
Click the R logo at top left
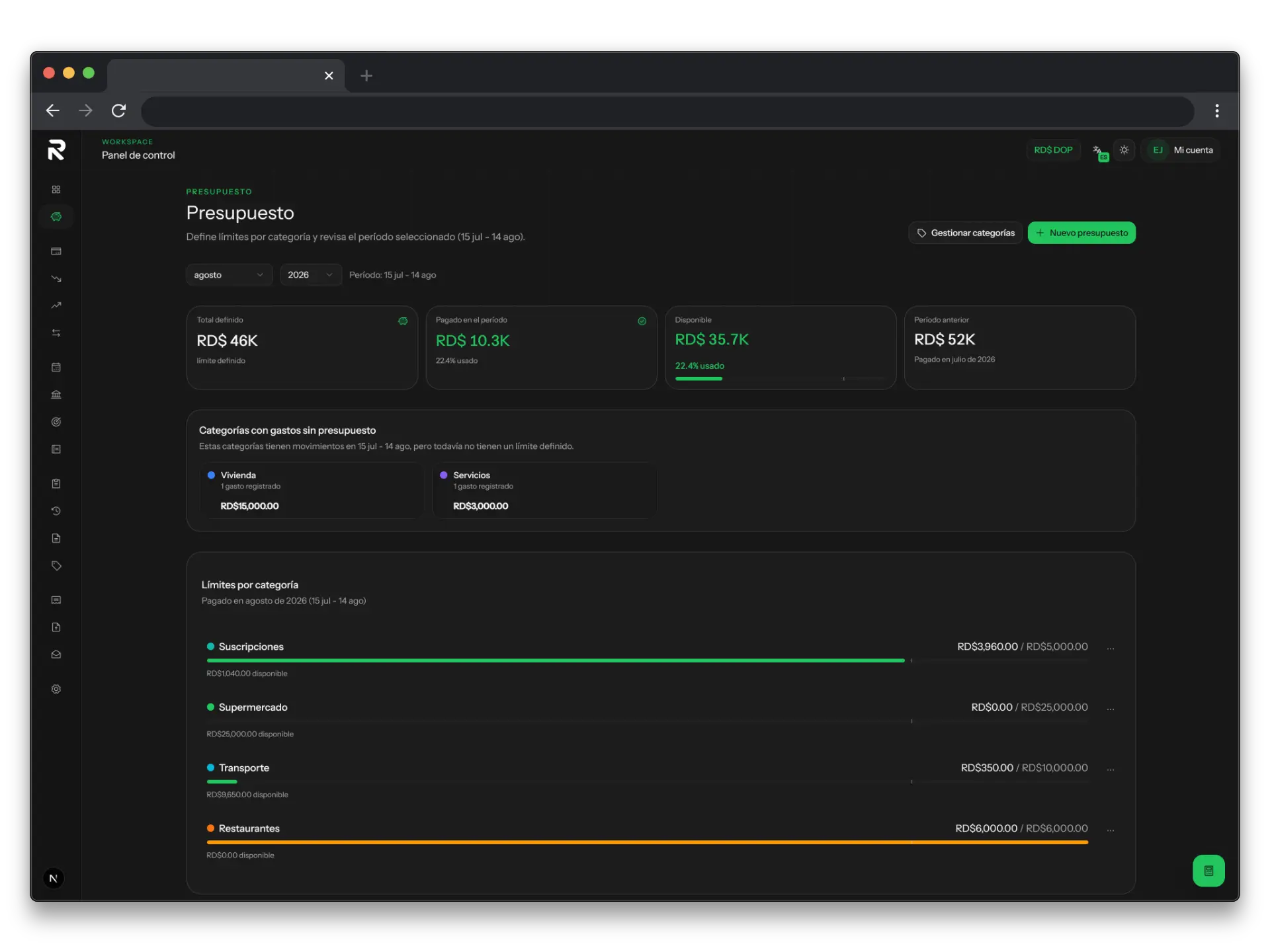(57, 150)
